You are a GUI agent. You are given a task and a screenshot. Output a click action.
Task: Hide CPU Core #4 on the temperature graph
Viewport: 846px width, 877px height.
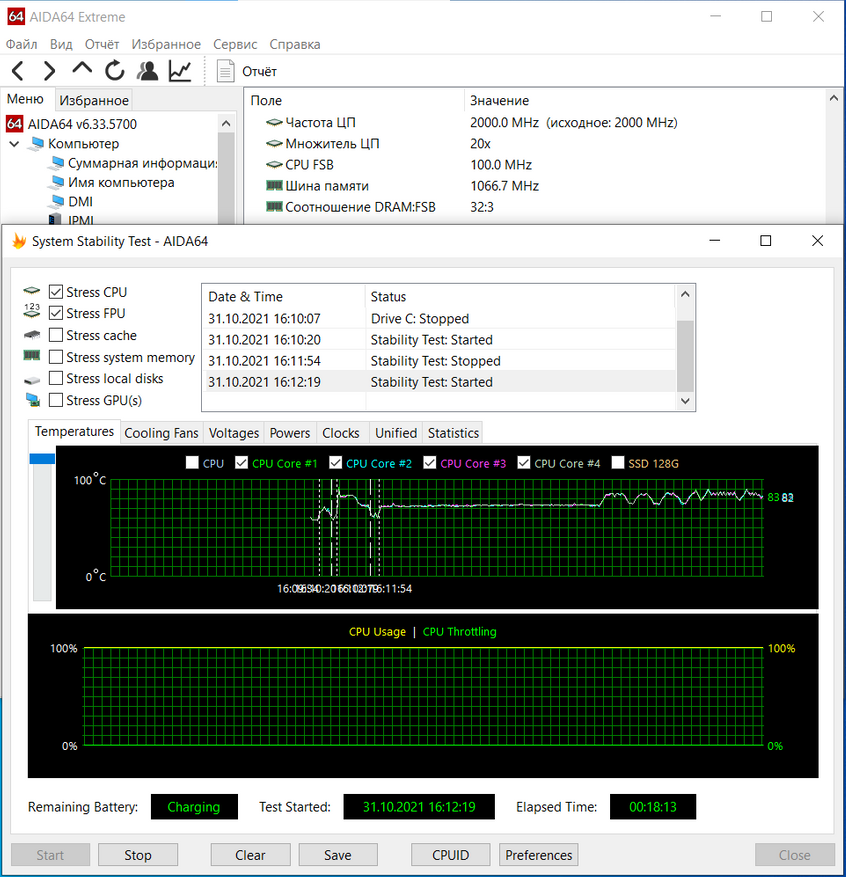(523, 463)
